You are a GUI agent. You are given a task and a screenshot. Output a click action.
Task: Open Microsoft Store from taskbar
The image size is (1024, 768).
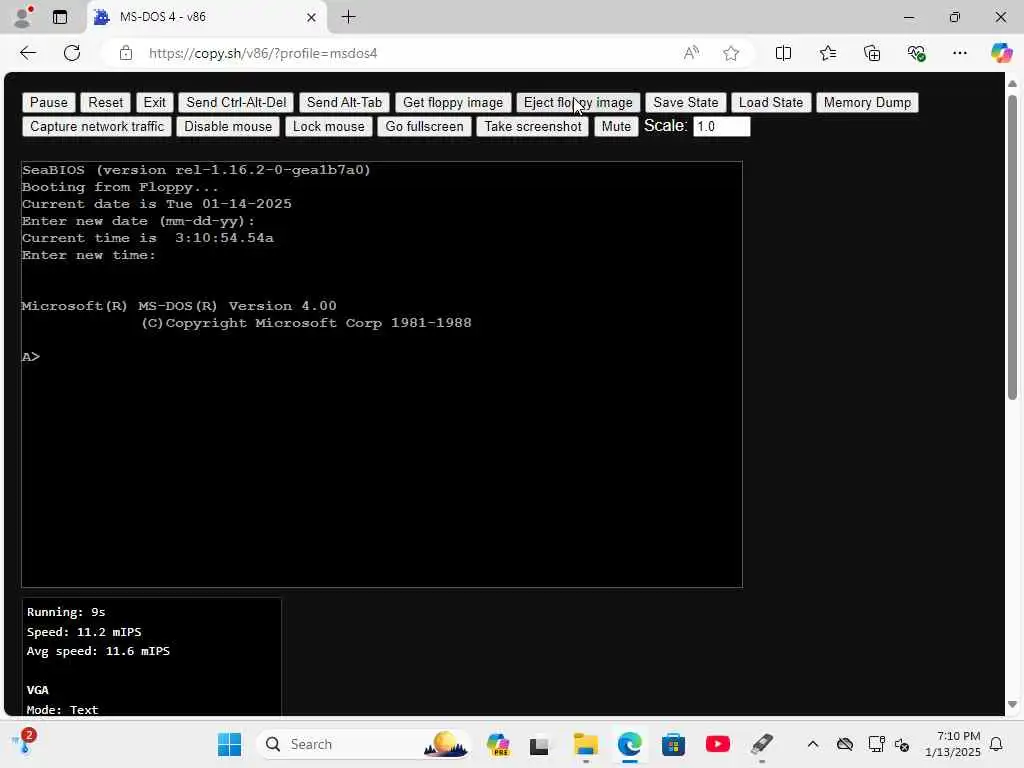[x=673, y=744]
